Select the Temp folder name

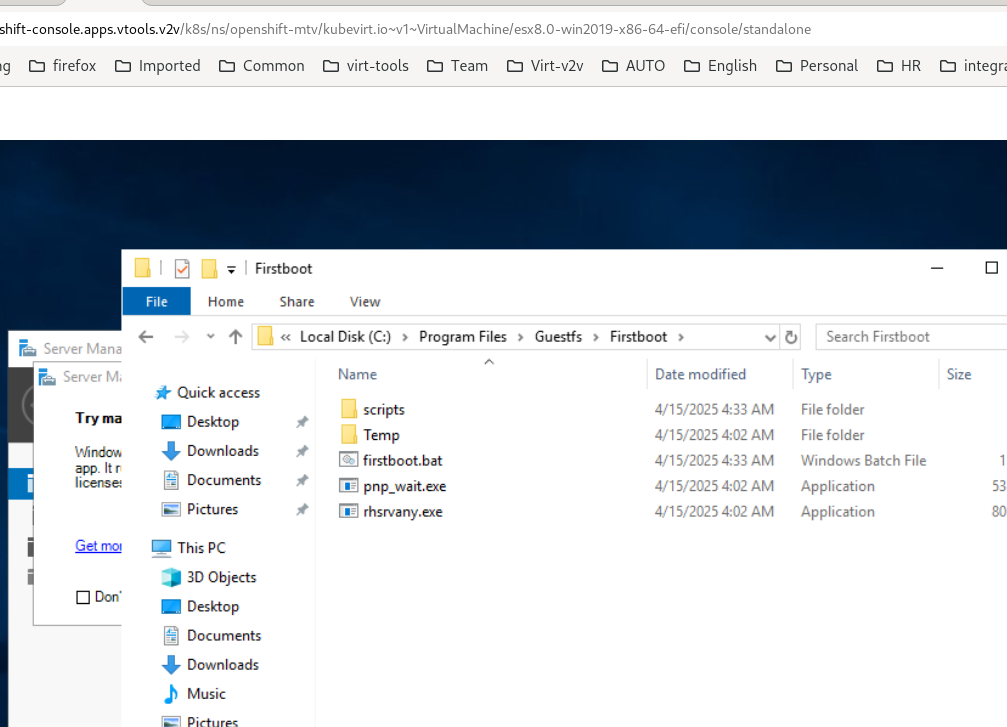(381, 435)
